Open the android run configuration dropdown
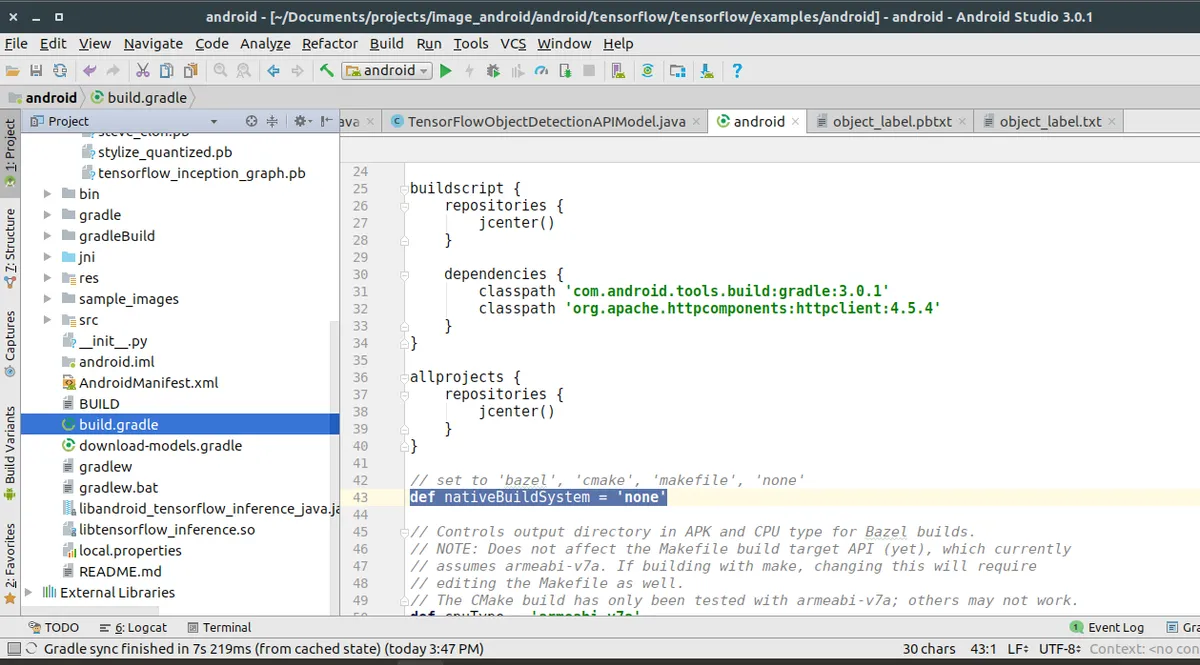Image resolution: width=1200 pixels, height=665 pixels. coord(388,70)
